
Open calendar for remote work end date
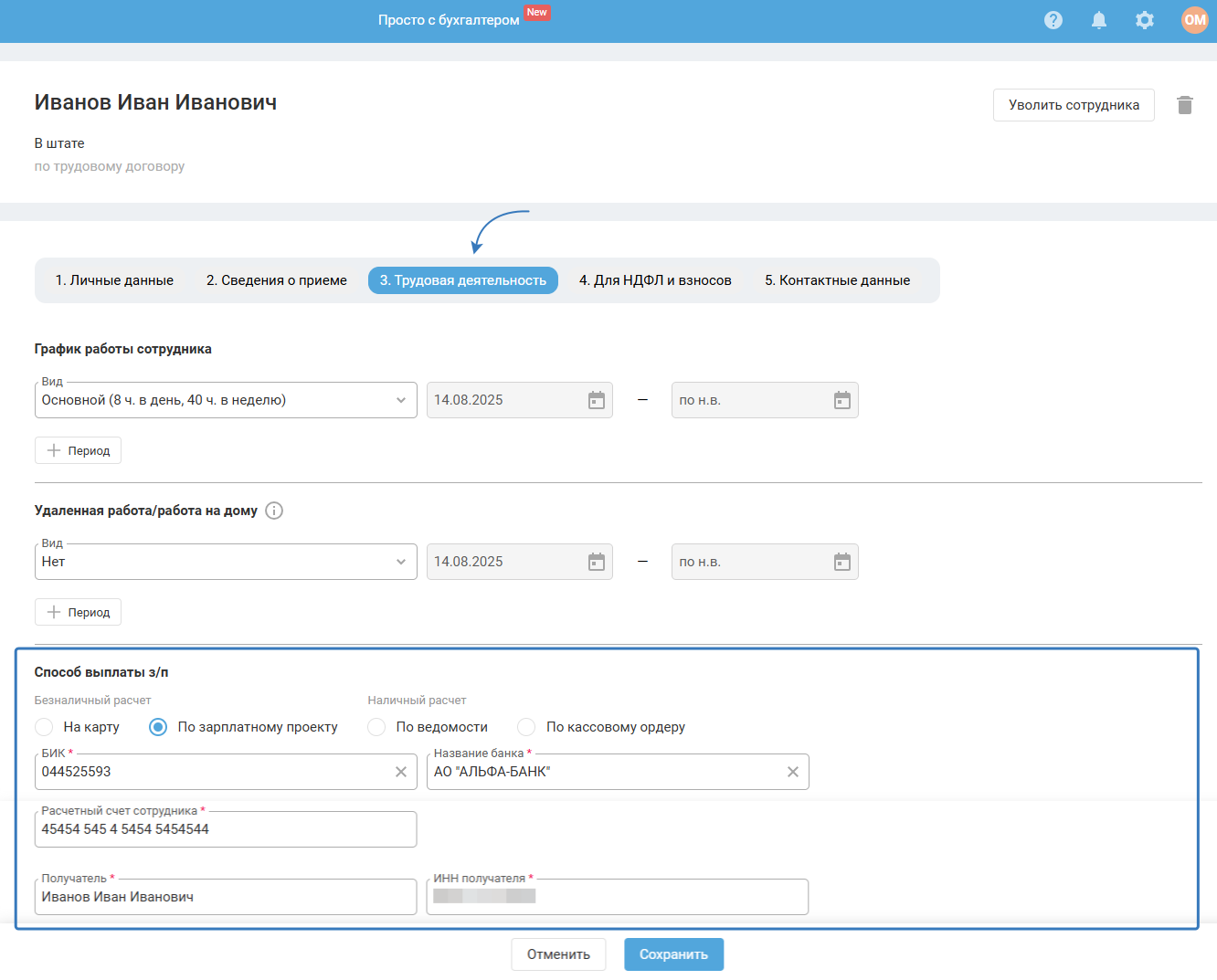pyautogui.click(x=841, y=562)
